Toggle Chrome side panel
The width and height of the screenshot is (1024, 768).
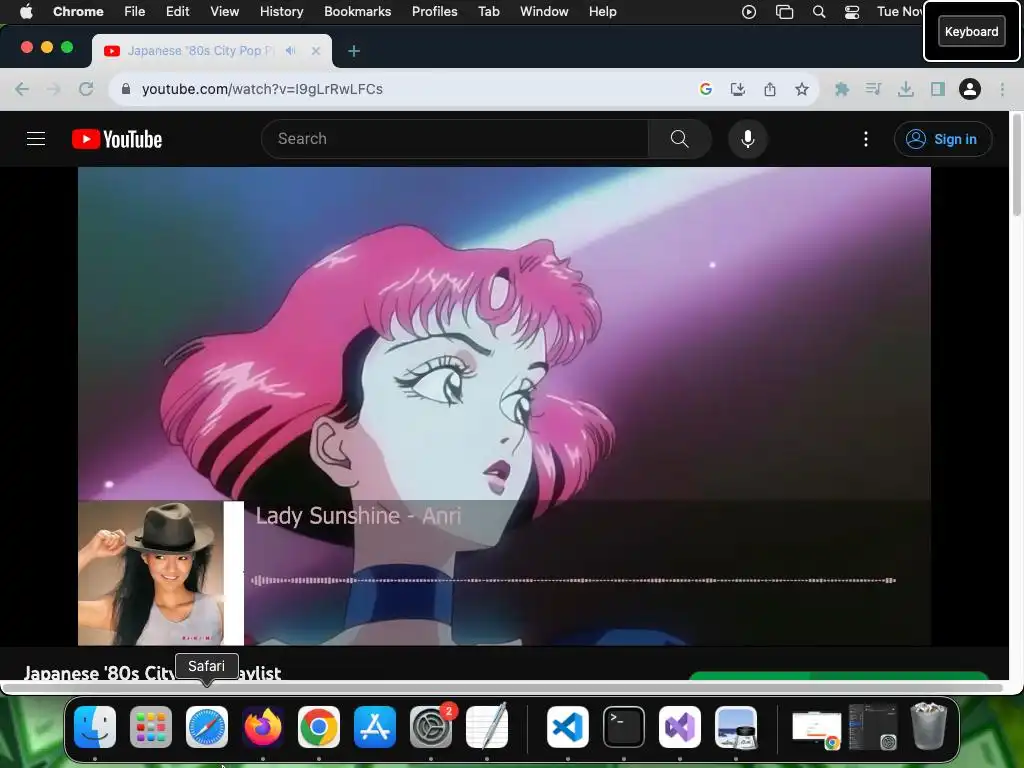pos(938,89)
